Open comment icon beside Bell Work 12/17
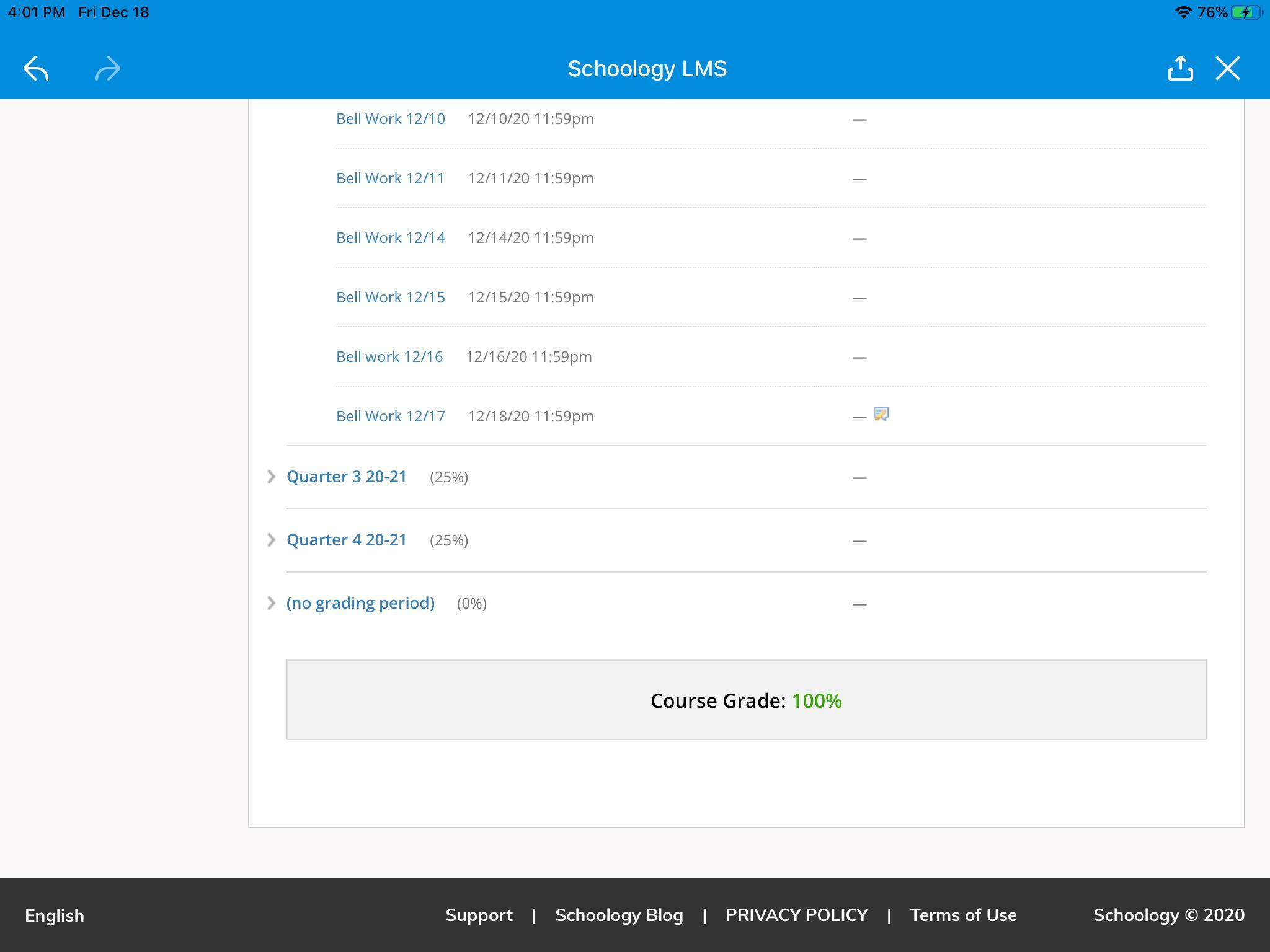1270x952 pixels. [881, 414]
